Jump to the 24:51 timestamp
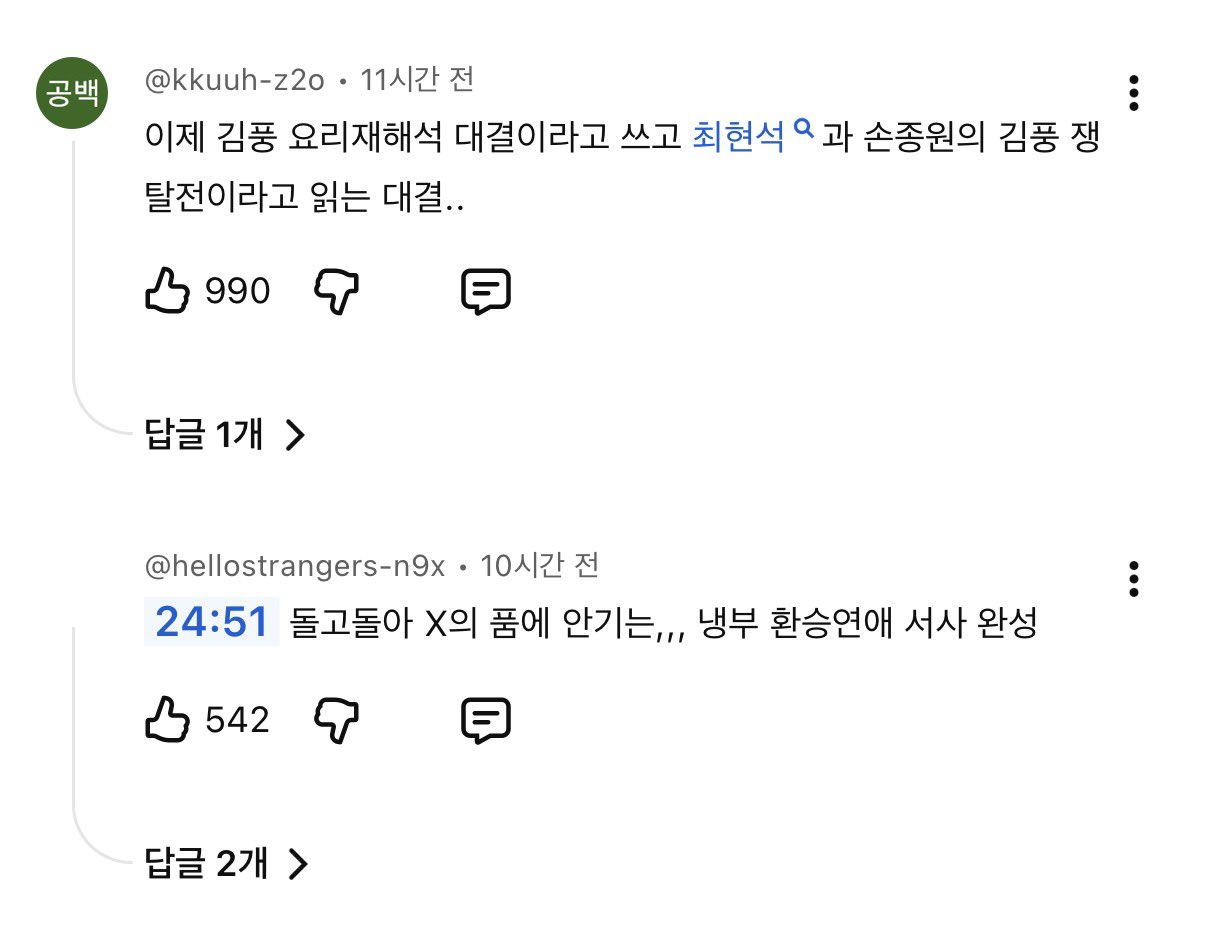Image resolution: width=1206 pixels, height=936 pixels. point(212,623)
